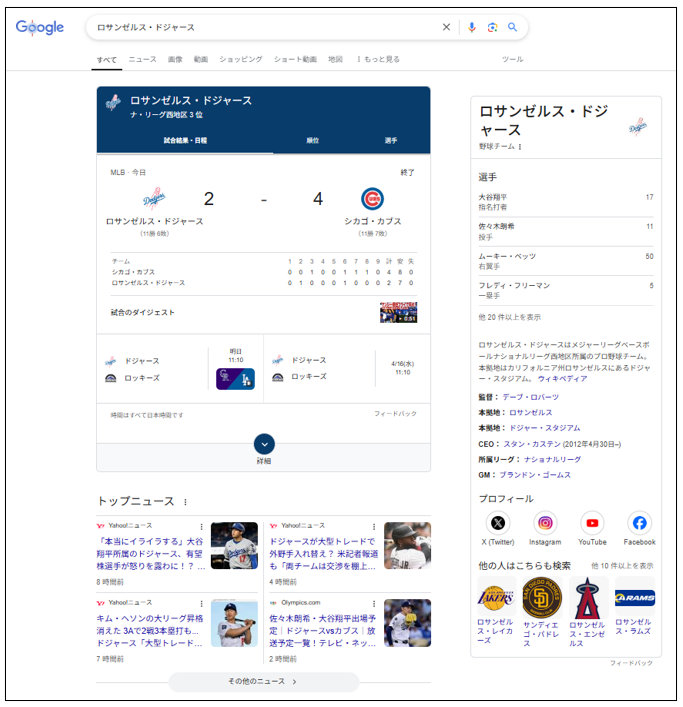The image size is (683, 707).
Task: Expand the もっと見る menu
Action: click(378, 59)
